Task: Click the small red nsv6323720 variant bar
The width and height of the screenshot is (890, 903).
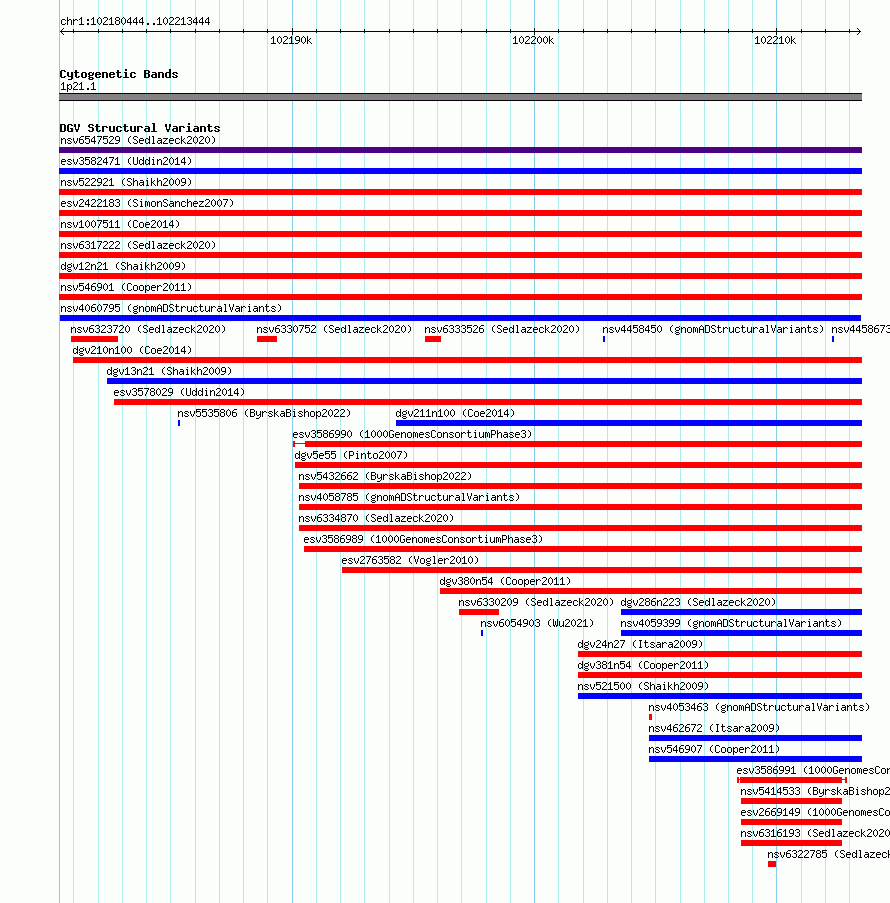Action: coord(94,339)
